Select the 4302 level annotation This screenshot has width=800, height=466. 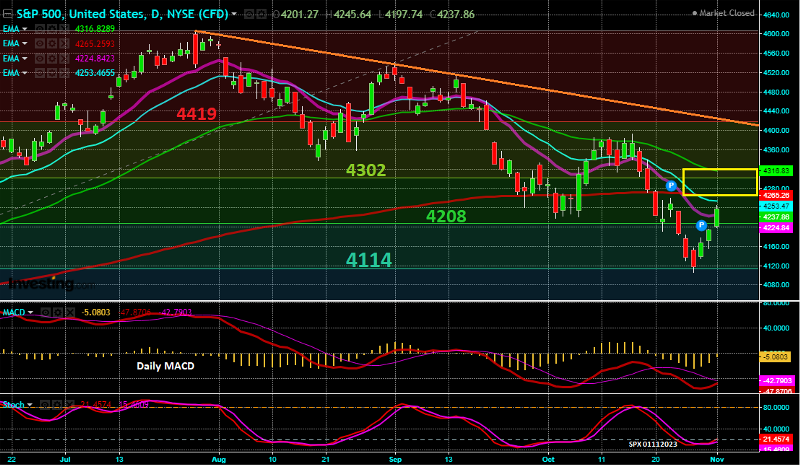pos(366,170)
